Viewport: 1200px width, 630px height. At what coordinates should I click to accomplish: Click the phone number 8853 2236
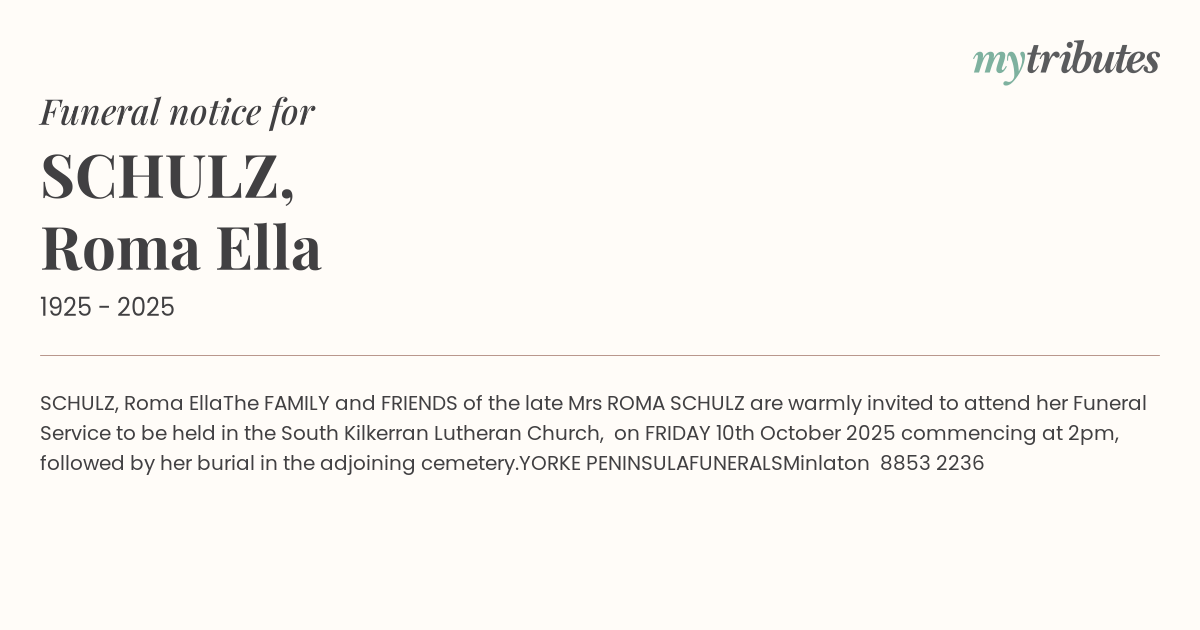(932, 464)
